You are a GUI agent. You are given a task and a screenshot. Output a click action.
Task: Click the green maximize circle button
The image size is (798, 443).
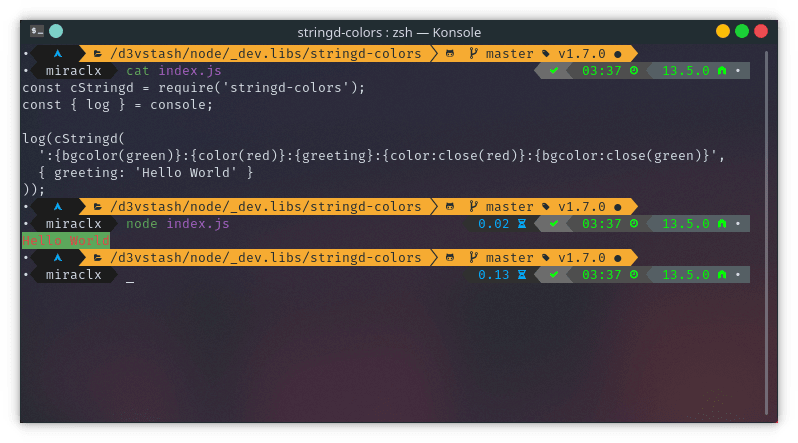(742, 31)
